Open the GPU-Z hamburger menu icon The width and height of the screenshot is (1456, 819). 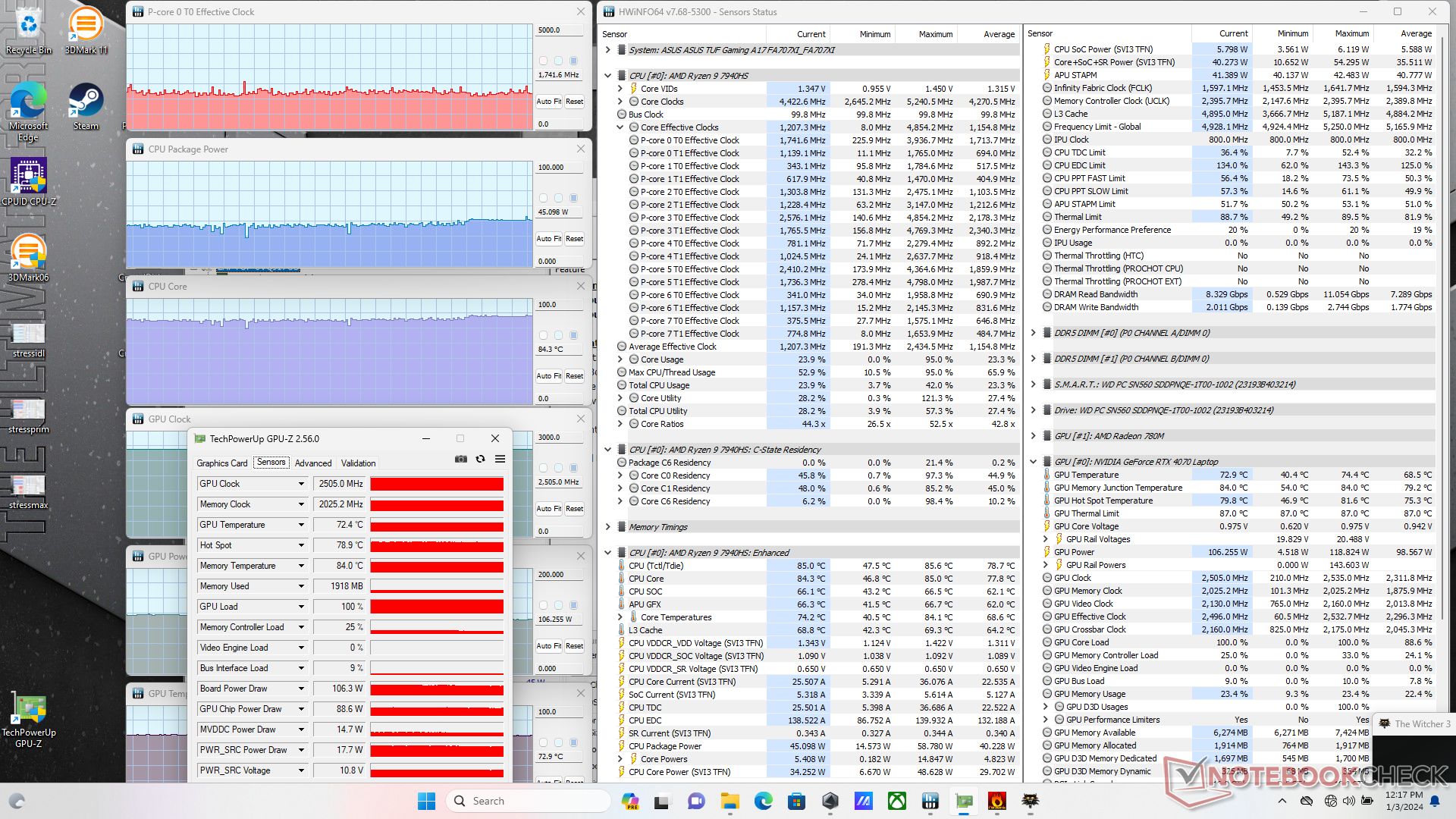coord(500,460)
